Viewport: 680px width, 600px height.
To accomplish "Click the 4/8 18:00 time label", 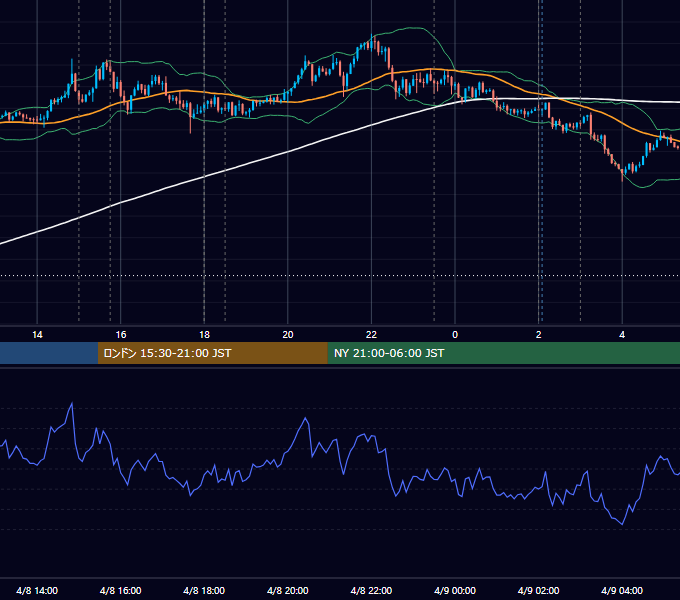I will [x=204, y=590].
